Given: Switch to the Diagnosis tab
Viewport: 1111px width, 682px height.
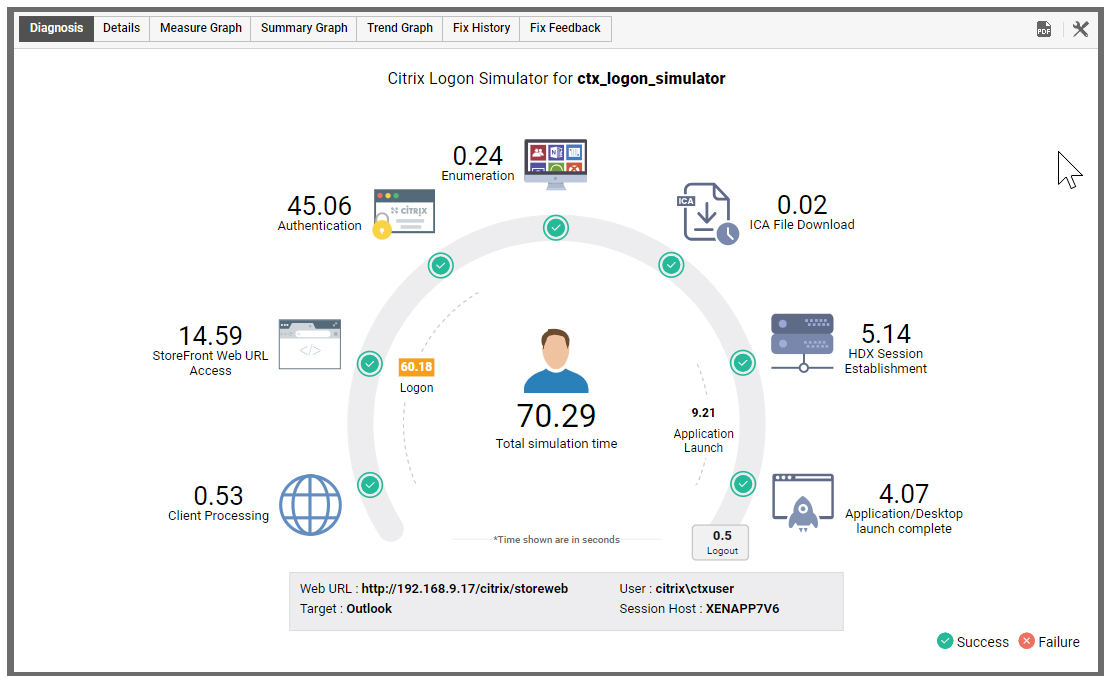Looking at the screenshot, I should pyautogui.click(x=56, y=28).
